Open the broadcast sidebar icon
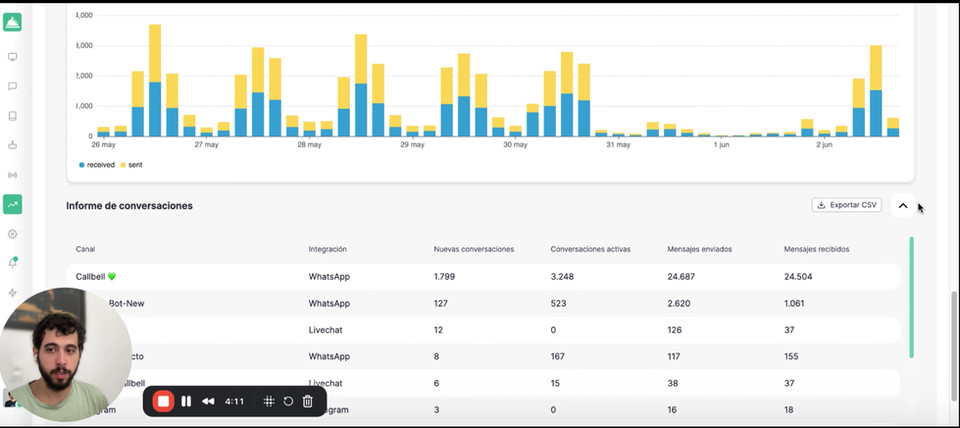The width and height of the screenshot is (960, 428). 12,175
